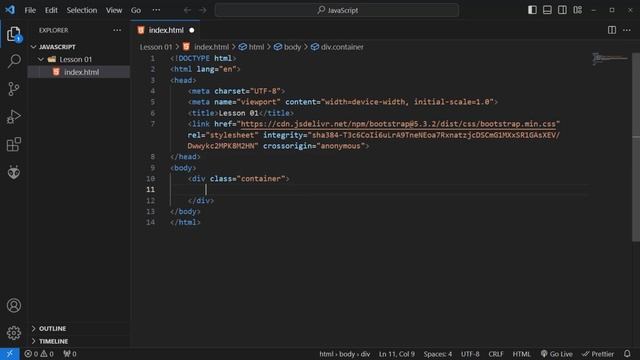Open the Run and Debug view
640x360 pixels.
tap(13, 117)
